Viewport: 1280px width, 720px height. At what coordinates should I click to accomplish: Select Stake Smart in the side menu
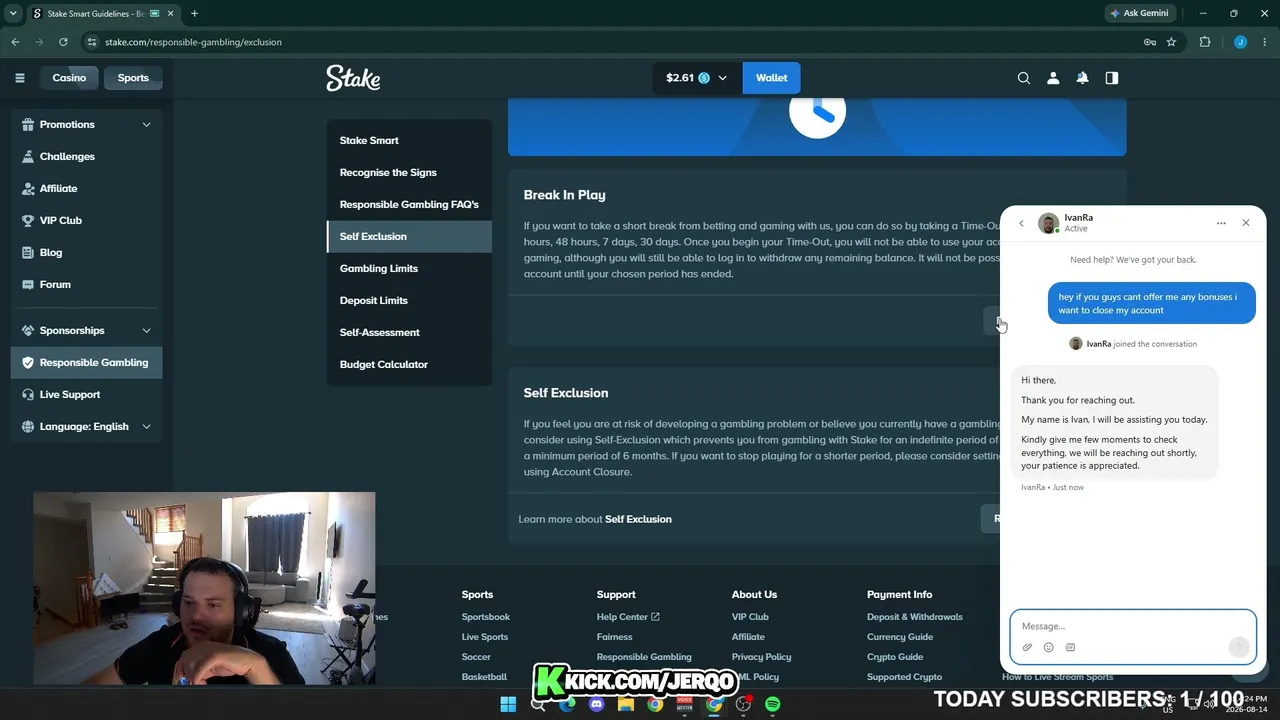(409, 140)
